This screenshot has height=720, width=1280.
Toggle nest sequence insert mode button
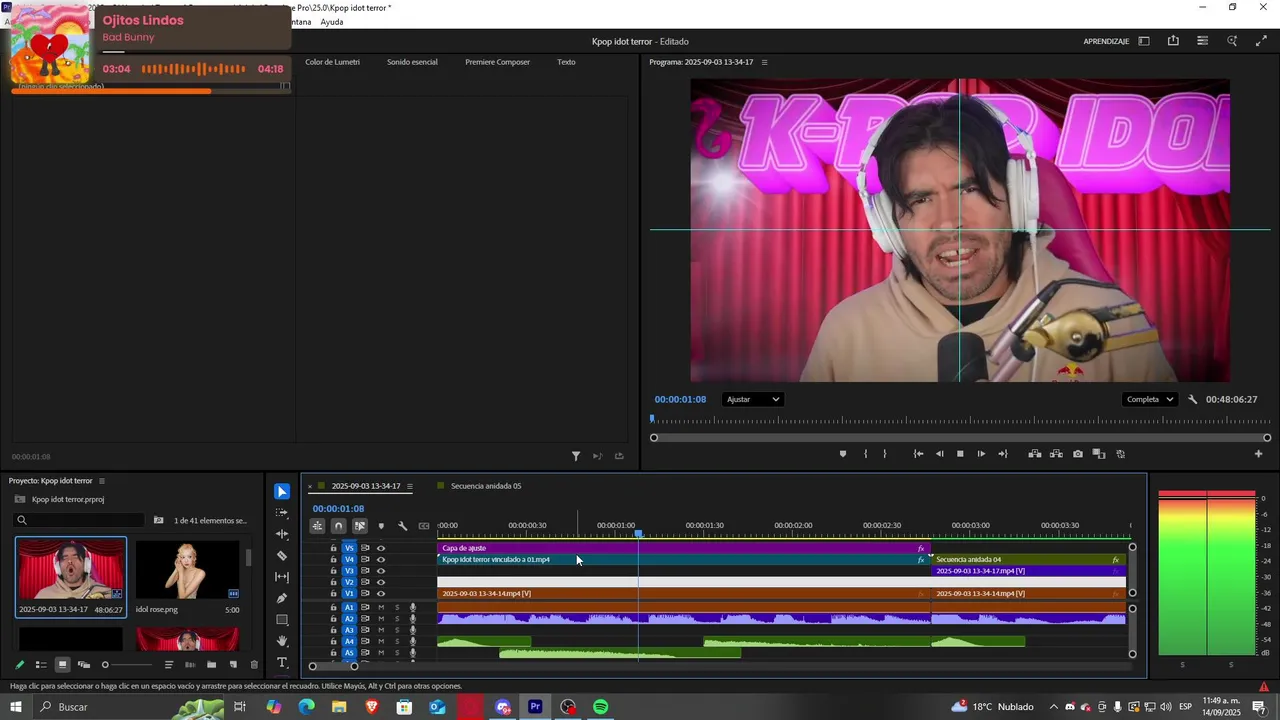[x=317, y=526]
